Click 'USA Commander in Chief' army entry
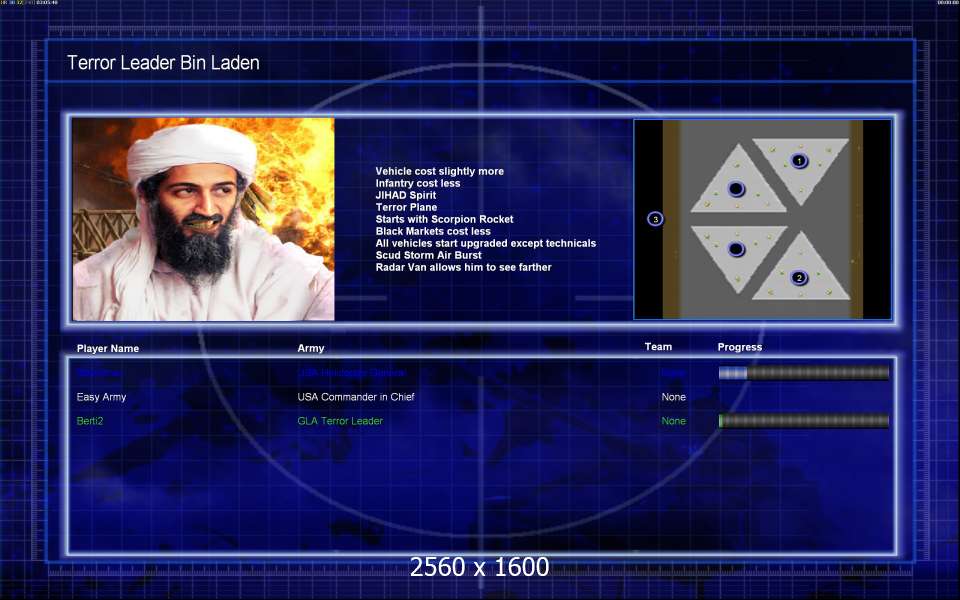 (356, 397)
